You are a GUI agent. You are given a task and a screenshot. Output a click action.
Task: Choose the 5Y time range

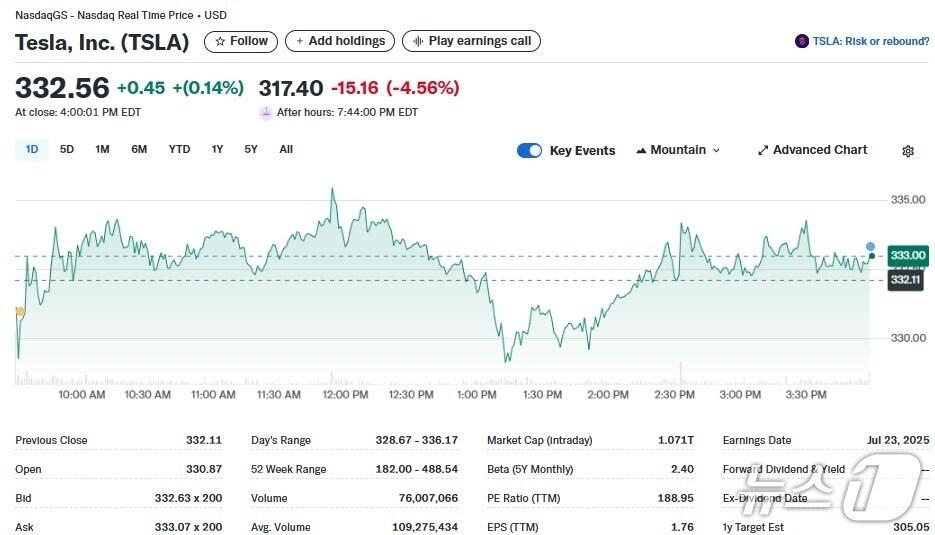click(x=251, y=149)
